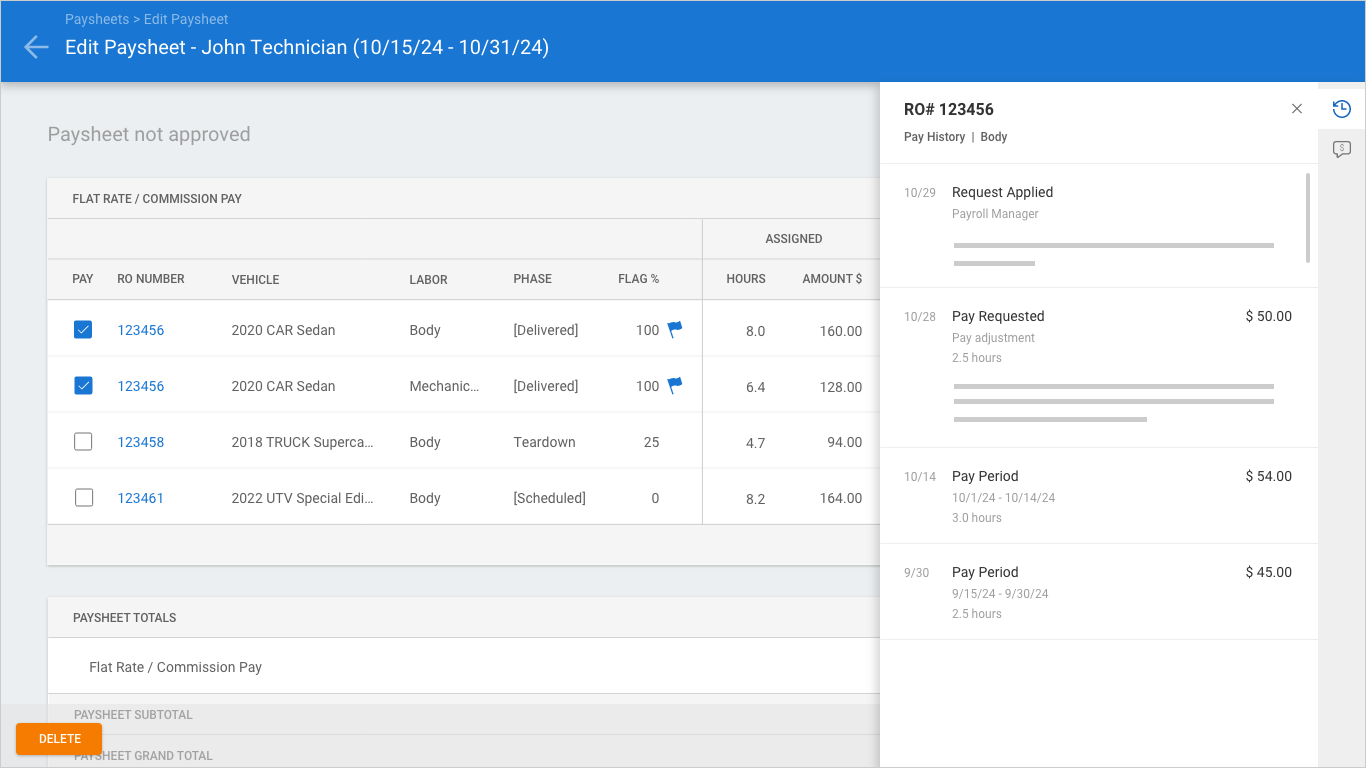The width and height of the screenshot is (1366, 768).
Task: Uncheck pay for 123456 Body row
Action: (x=83, y=330)
